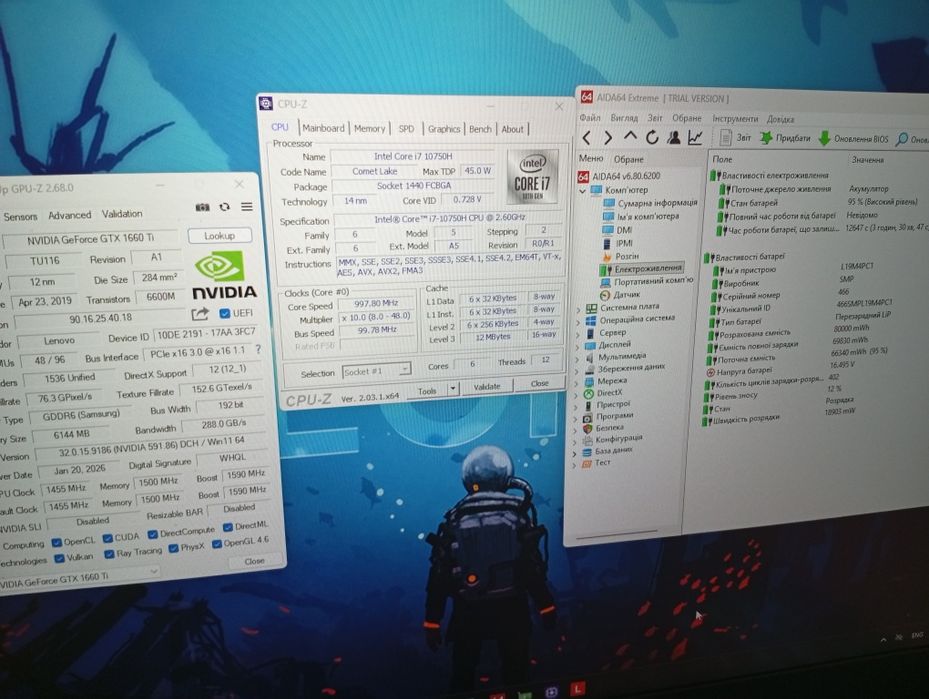Toggle the PhysX checkbox

coord(173,548)
